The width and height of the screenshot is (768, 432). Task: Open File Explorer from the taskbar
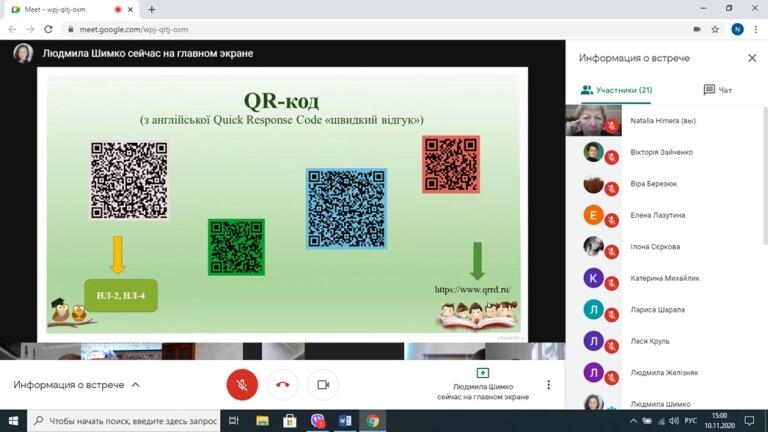coord(262,421)
